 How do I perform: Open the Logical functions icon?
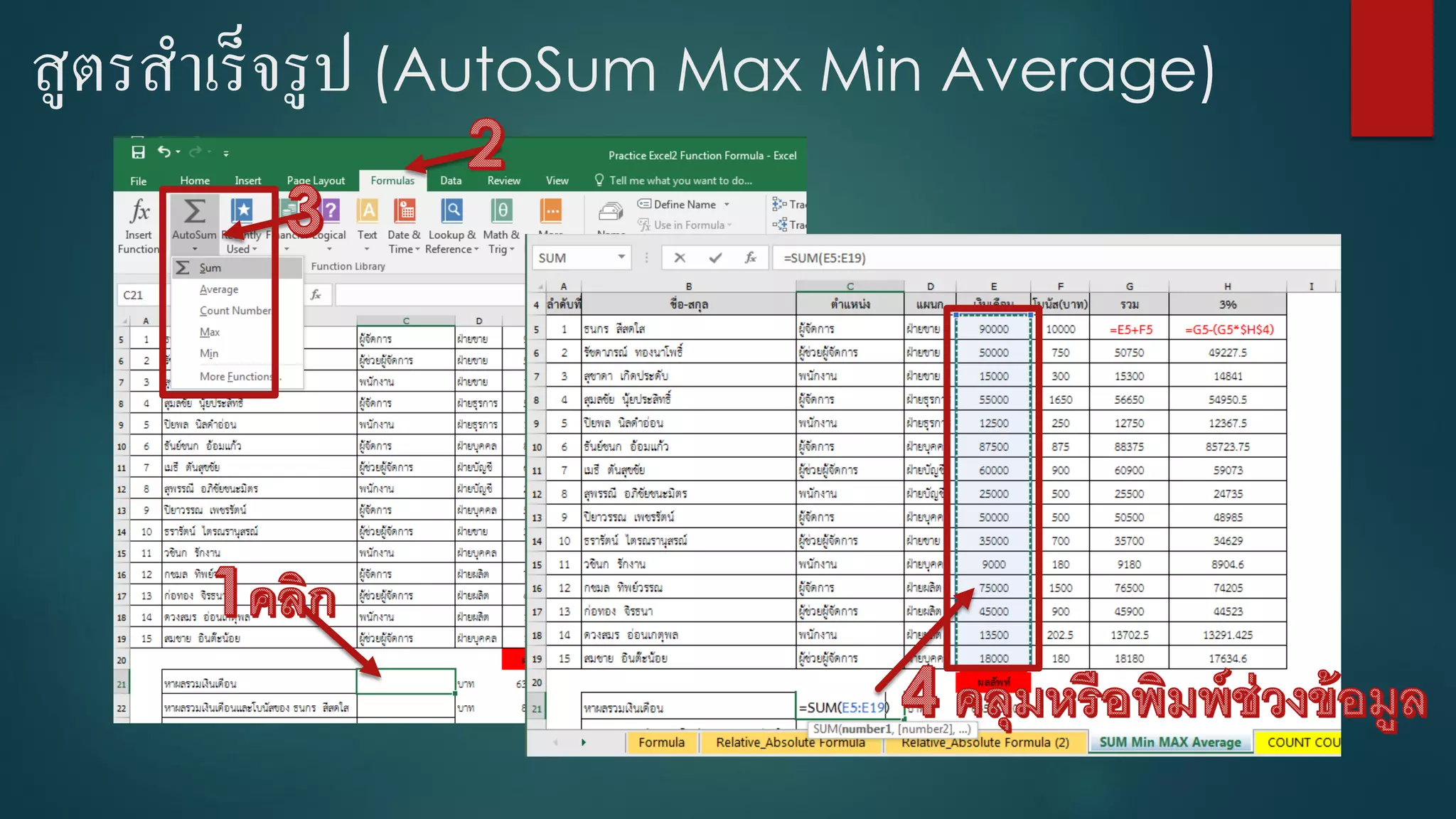331,210
